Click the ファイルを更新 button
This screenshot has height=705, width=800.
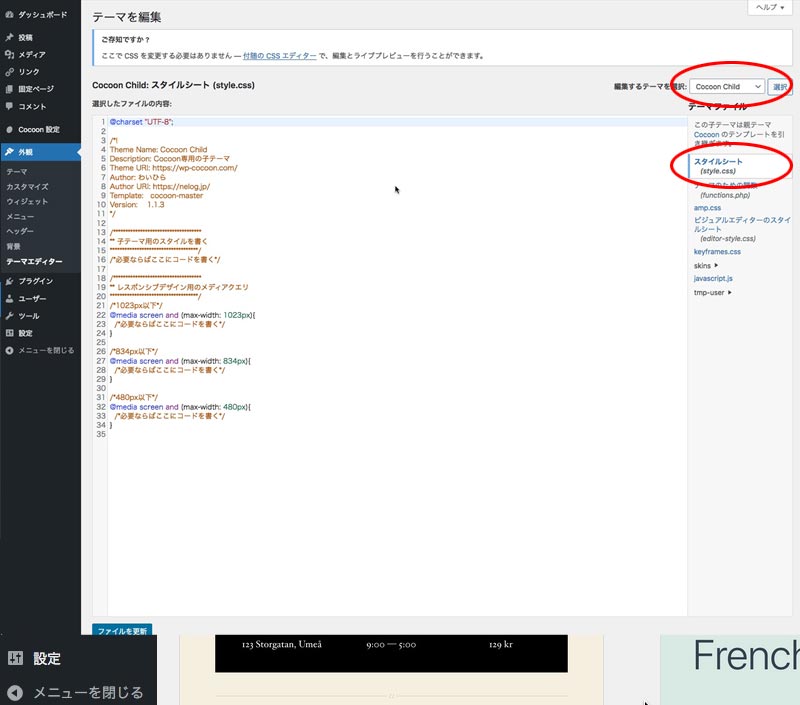click(x=122, y=631)
